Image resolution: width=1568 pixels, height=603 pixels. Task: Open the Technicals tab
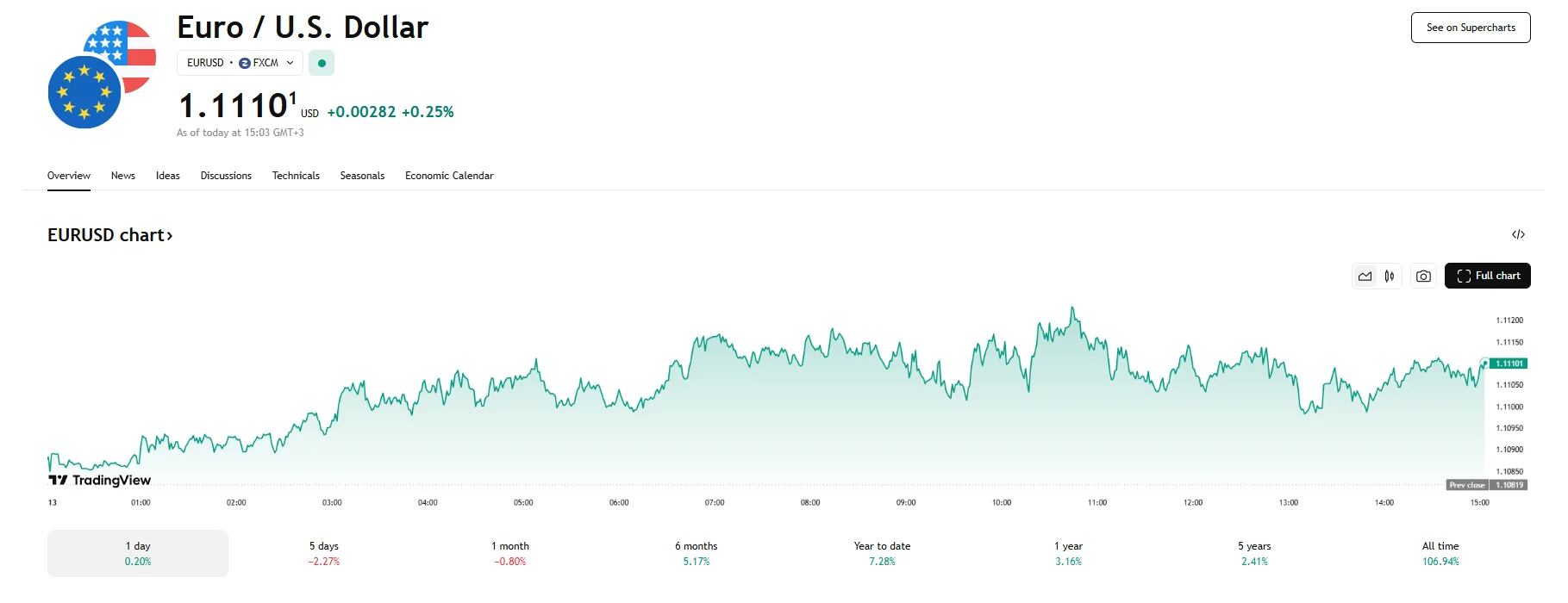click(296, 176)
